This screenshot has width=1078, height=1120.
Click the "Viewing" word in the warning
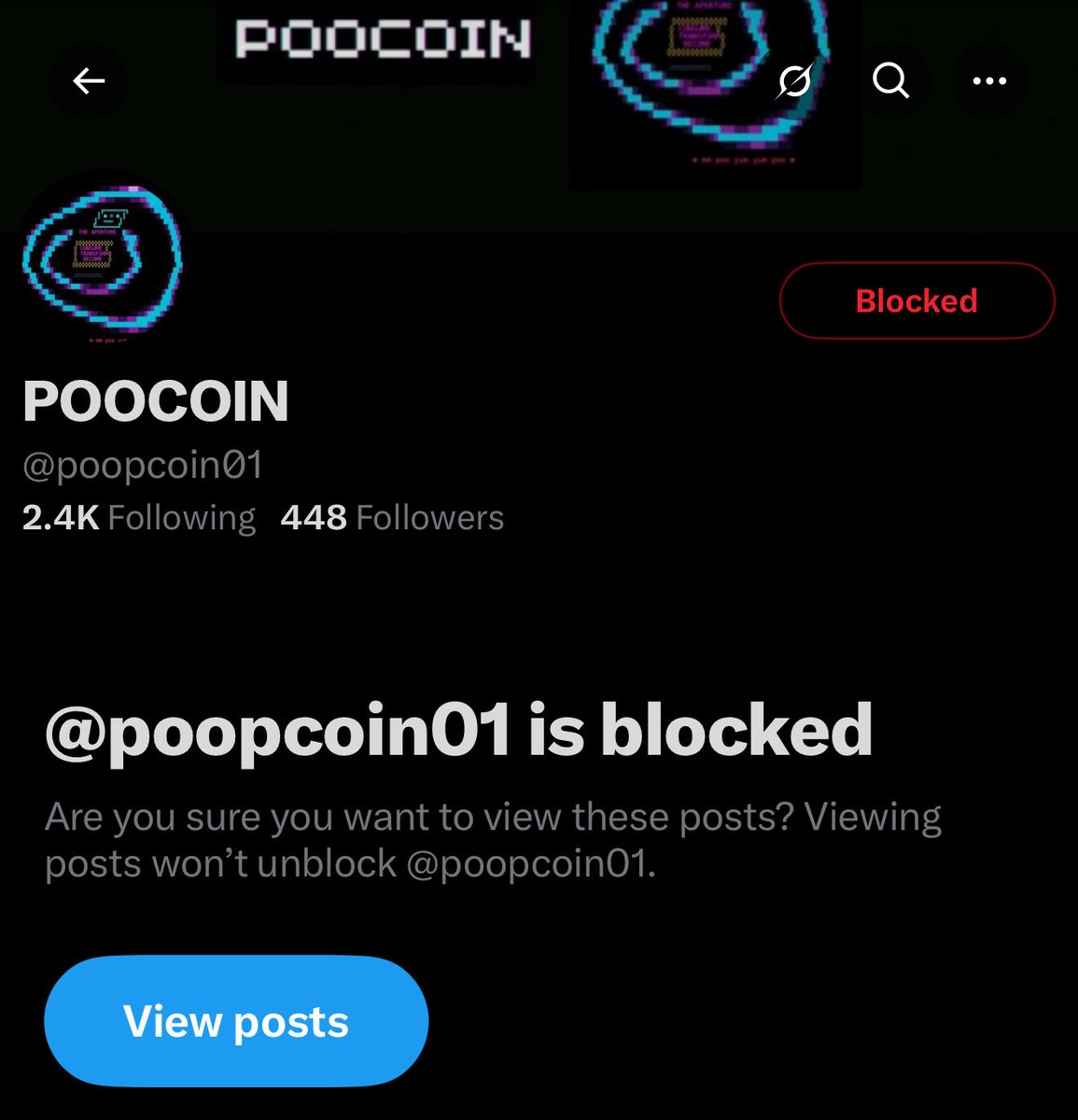(873, 819)
